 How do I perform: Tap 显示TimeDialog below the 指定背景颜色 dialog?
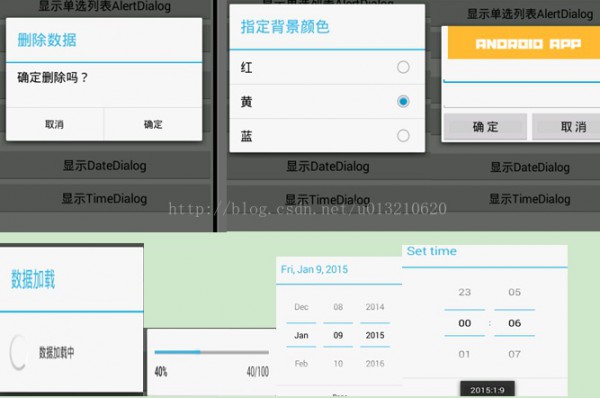pyautogui.click(x=328, y=199)
